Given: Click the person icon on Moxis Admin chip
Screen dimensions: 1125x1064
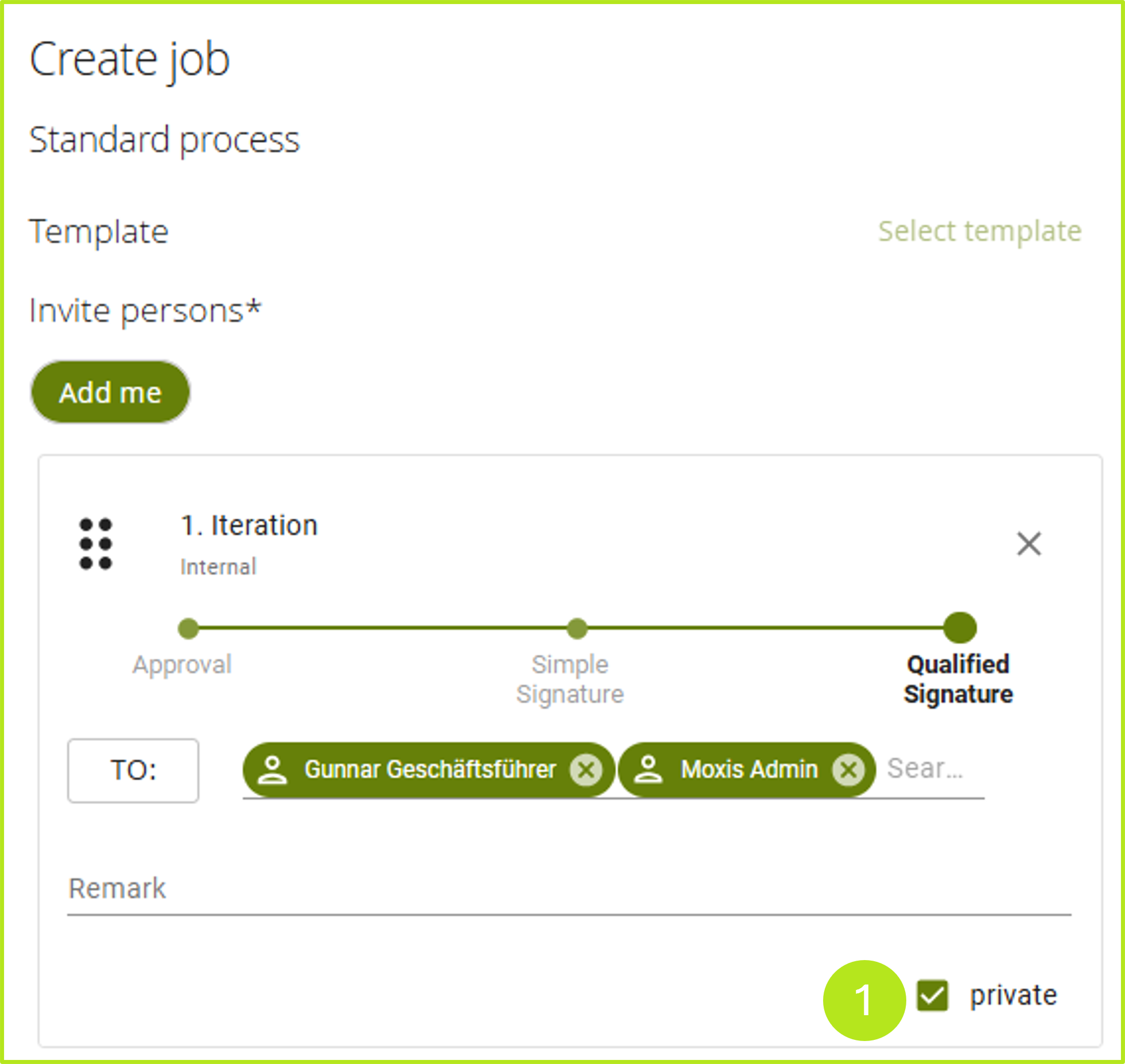Looking at the screenshot, I should (648, 769).
